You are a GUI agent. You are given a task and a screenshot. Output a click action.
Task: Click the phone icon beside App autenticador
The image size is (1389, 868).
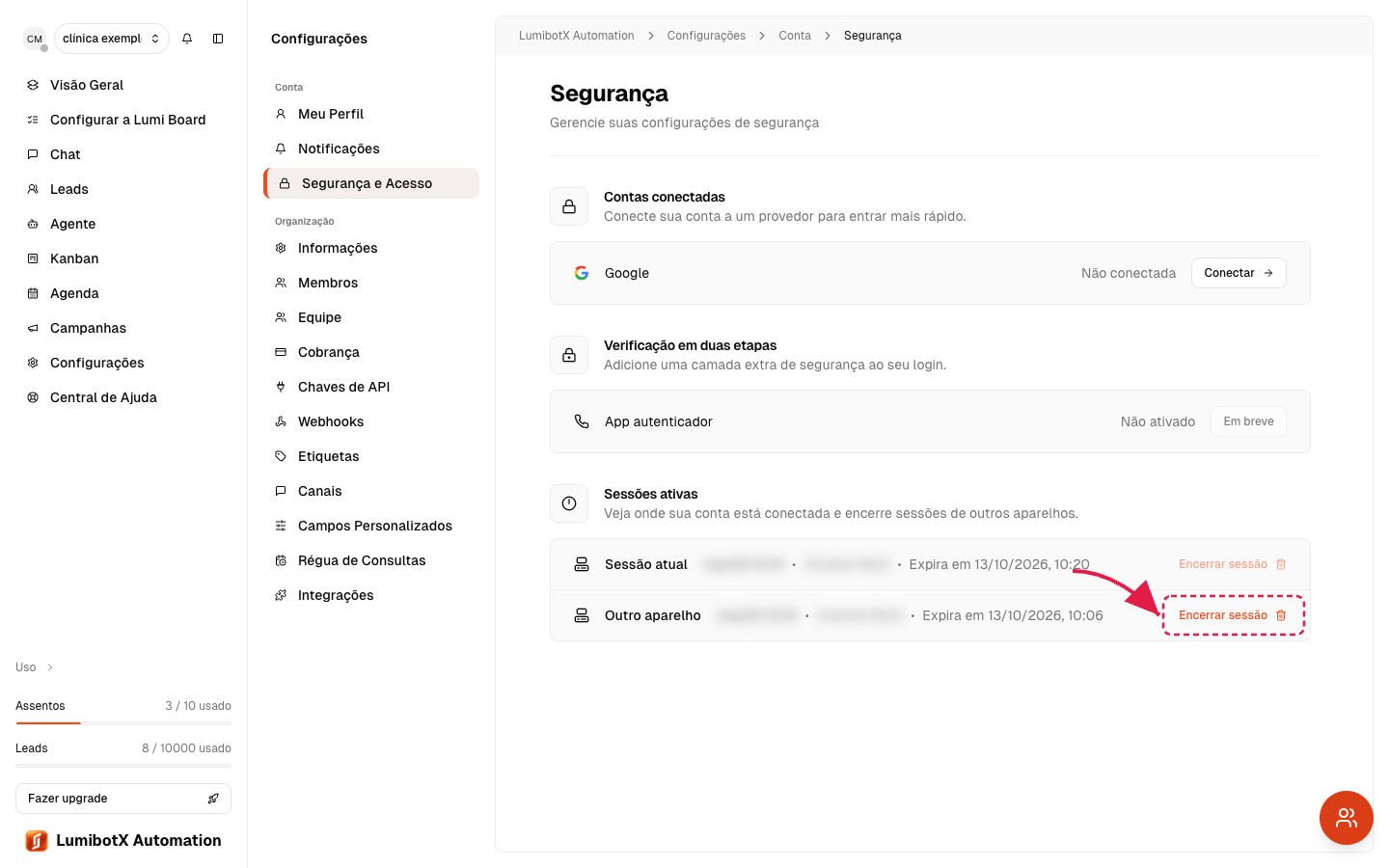pyautogui.click(x=582, y=421)
